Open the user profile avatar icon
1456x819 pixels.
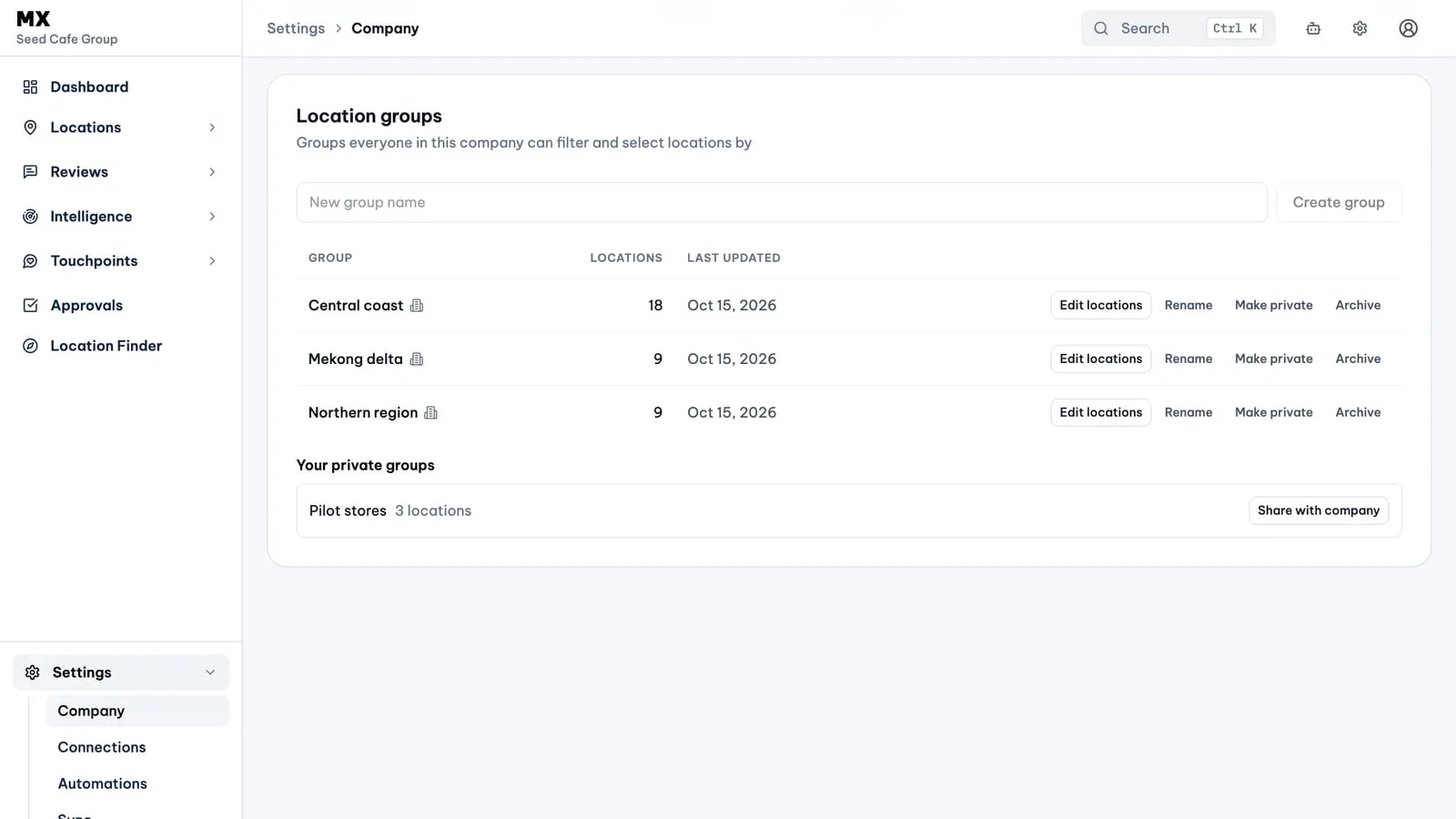(1408, 28)
